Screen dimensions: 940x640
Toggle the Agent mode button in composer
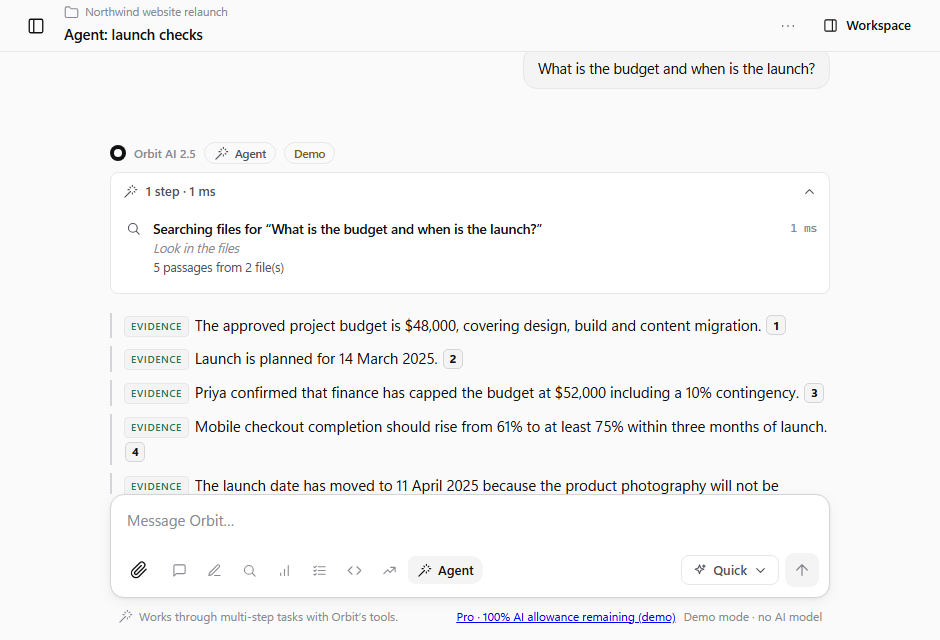pyautogui.click(x=445, y=570)
